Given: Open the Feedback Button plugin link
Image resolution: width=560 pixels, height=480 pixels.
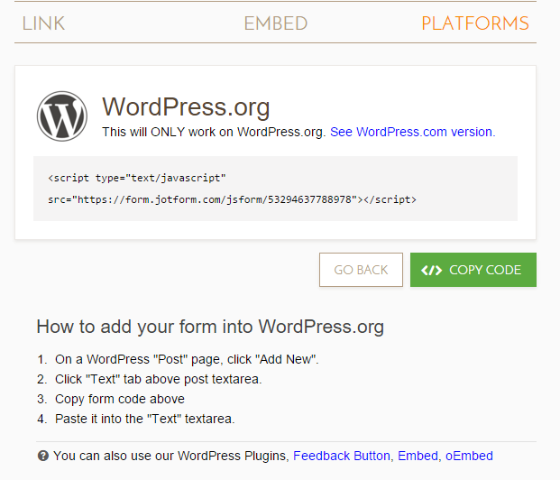Looking at the screenshot, I should [341, 456].
